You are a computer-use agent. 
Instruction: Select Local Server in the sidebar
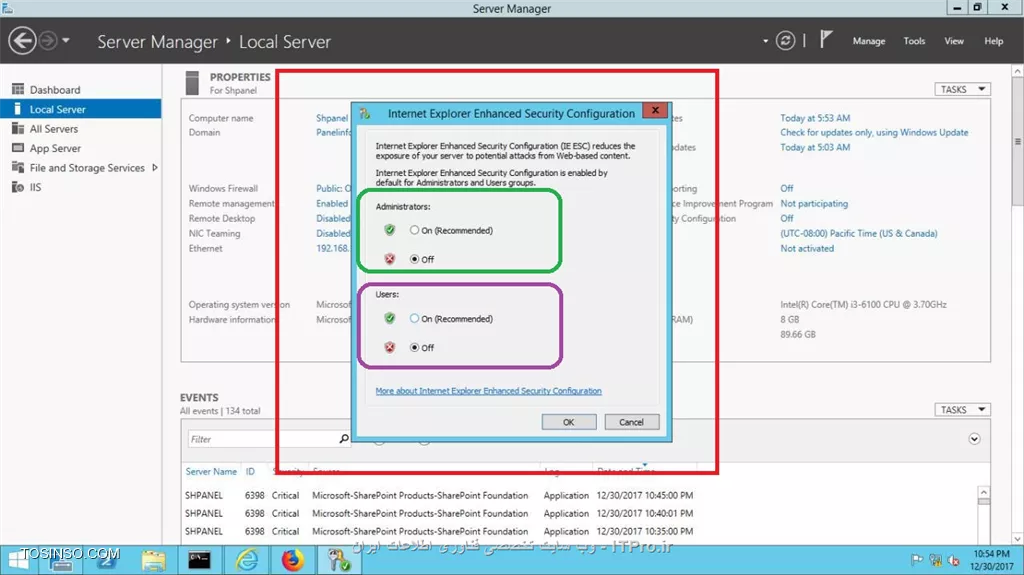[x=80, y=109]
